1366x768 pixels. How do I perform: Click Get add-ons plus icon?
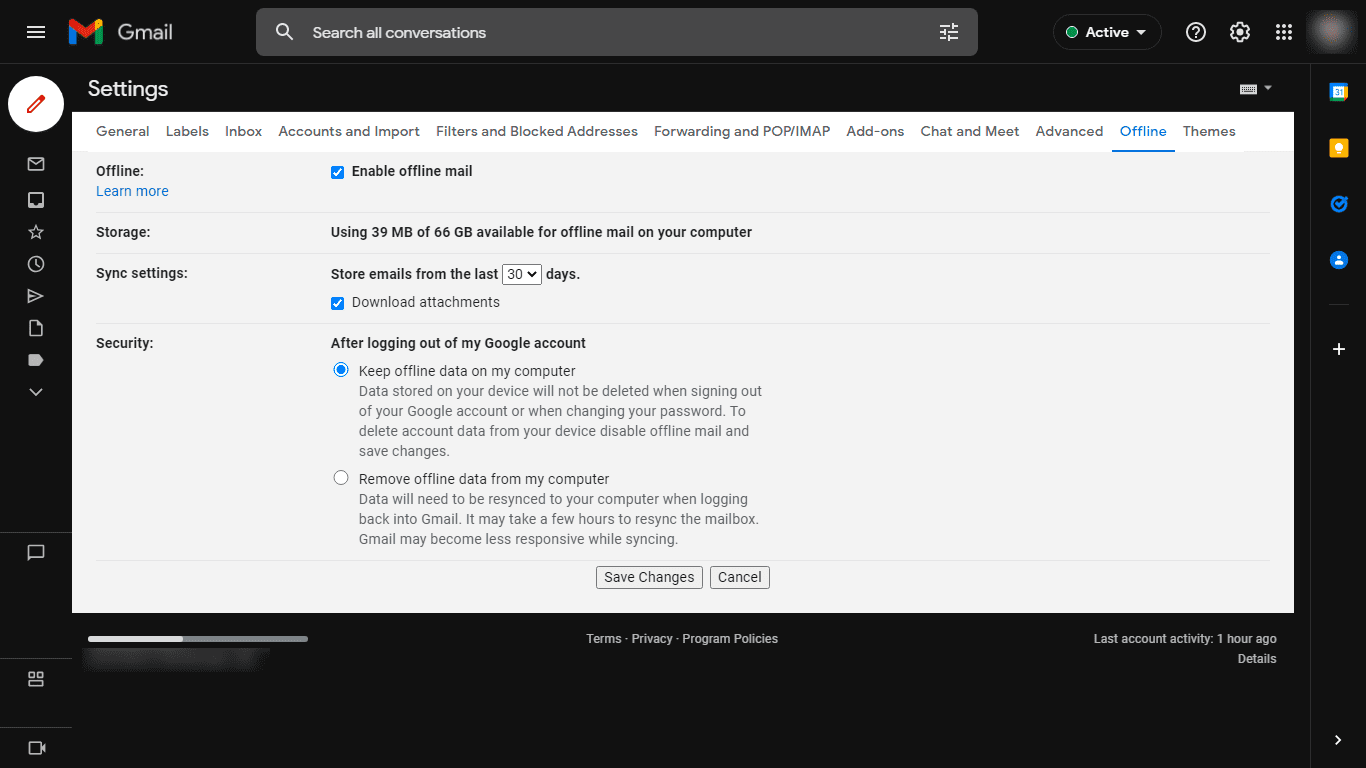(1339, 349)
